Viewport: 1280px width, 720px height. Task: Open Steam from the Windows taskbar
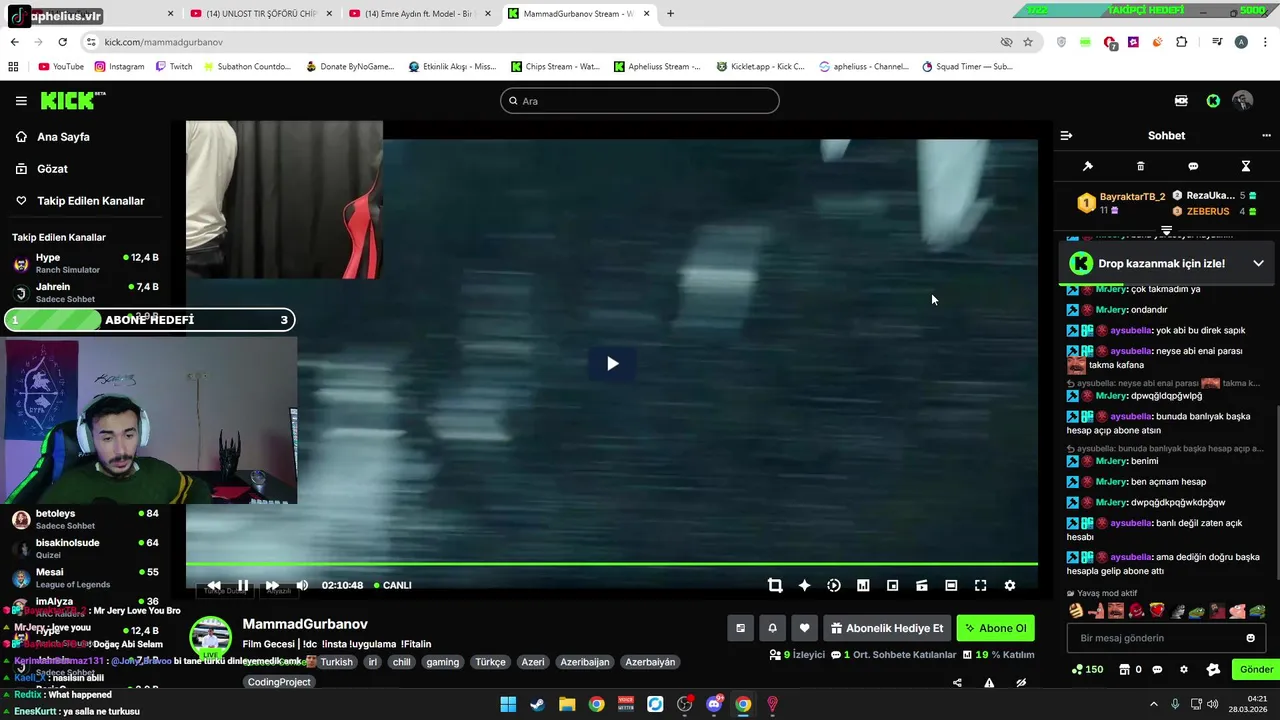tap(537, 704)
